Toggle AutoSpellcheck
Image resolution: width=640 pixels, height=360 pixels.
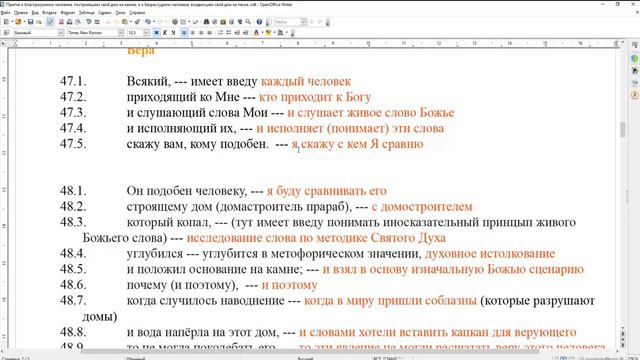click(x=97, y=22)
